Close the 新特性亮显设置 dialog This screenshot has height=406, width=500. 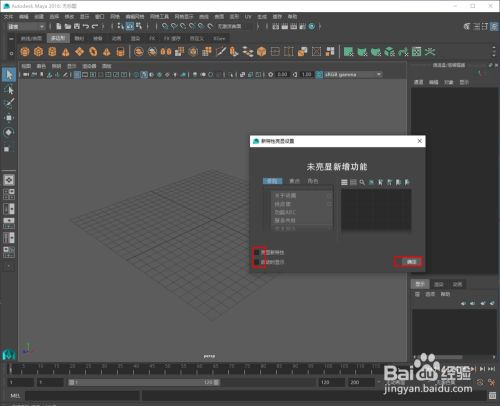click(419, 141)
